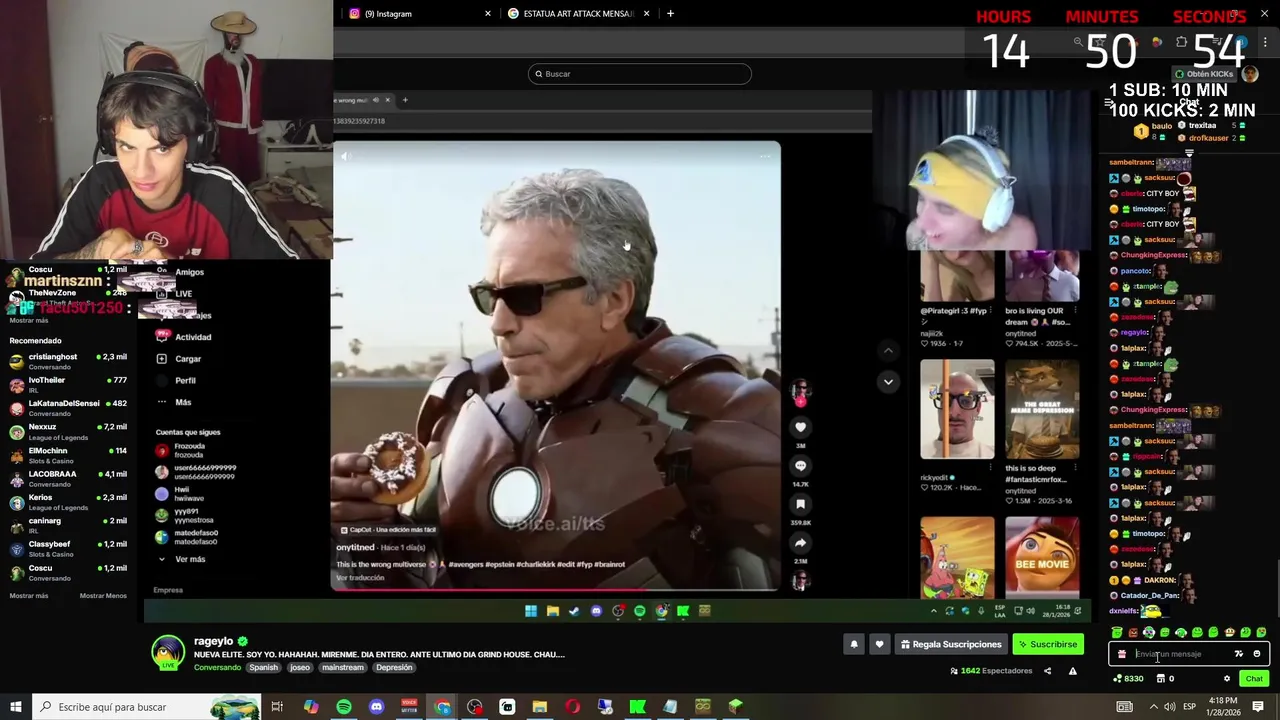Screen dimensions: 1280x720
Task: Open Chrome from the Windows taskbar
Action: (x=442, y=707)
